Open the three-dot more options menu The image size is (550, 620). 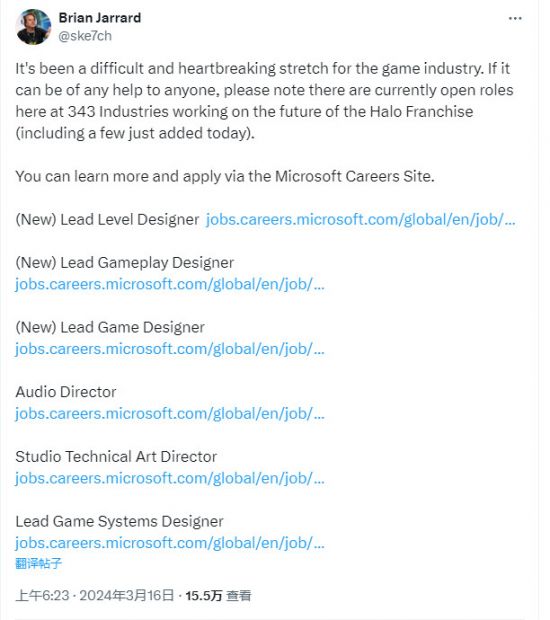tap(515, 18)
